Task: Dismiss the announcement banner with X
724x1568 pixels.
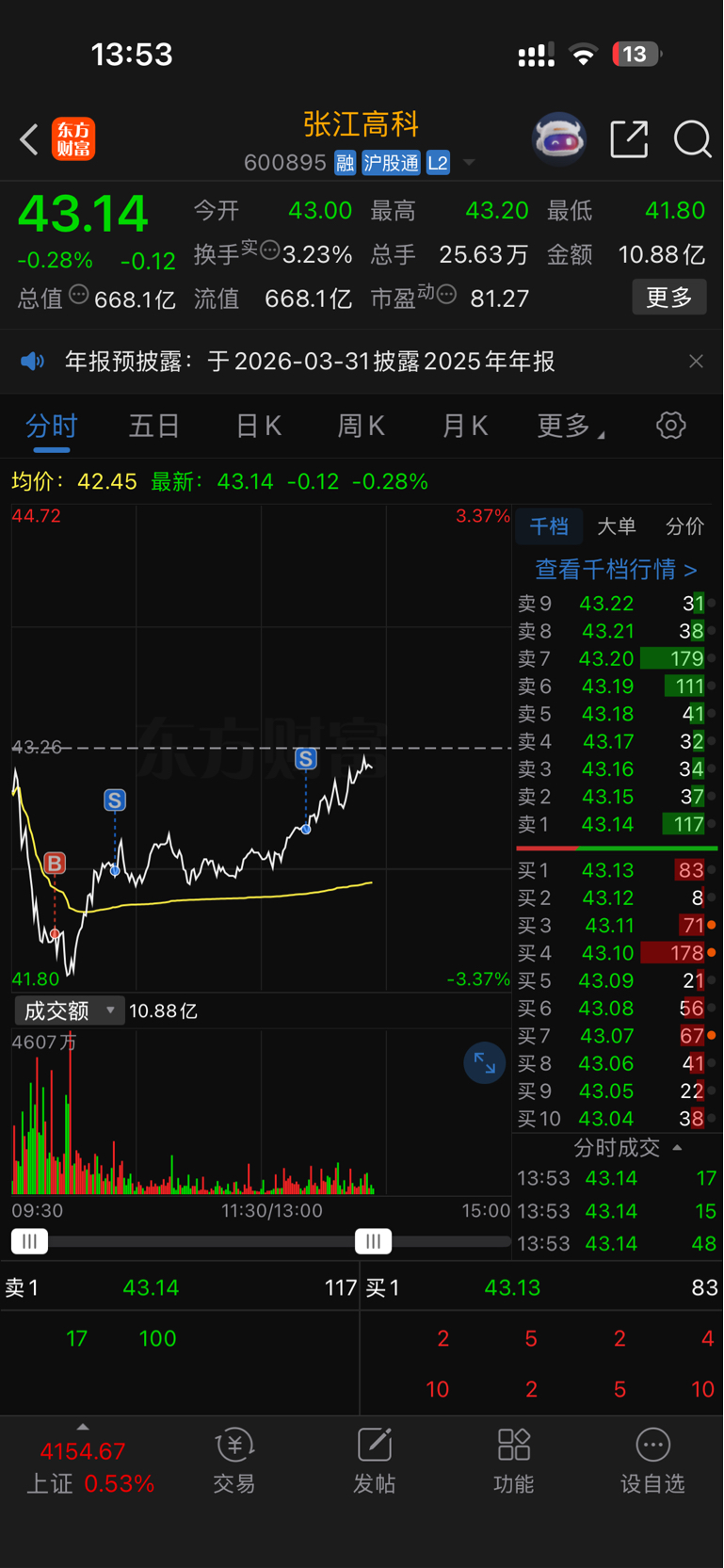Action: (696, 362)
